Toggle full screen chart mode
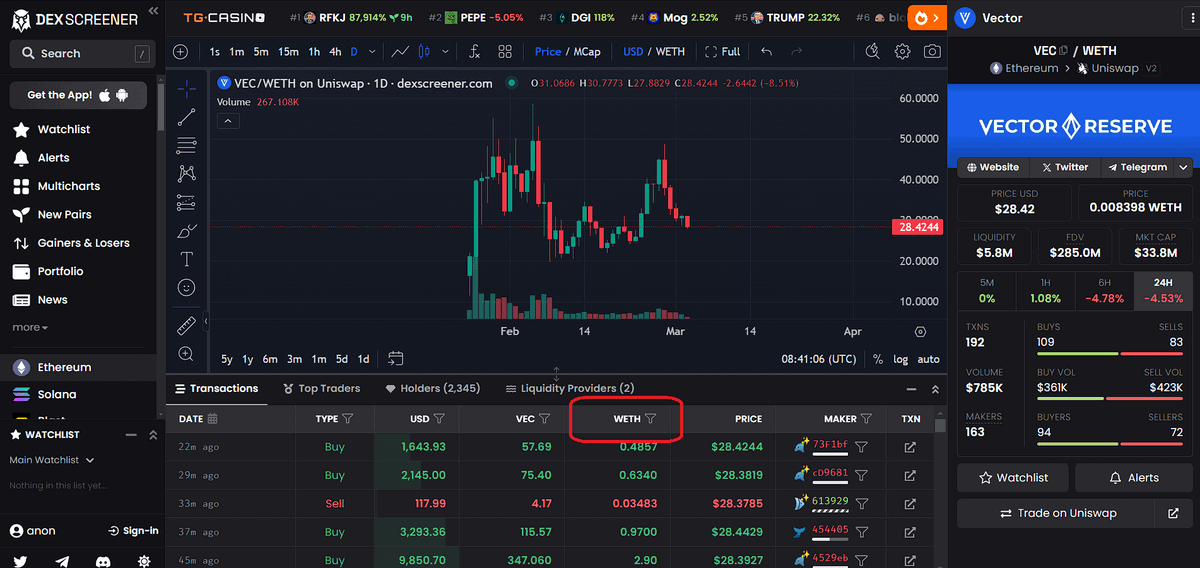The image size is (1200, 568). [x=723, y=51]
